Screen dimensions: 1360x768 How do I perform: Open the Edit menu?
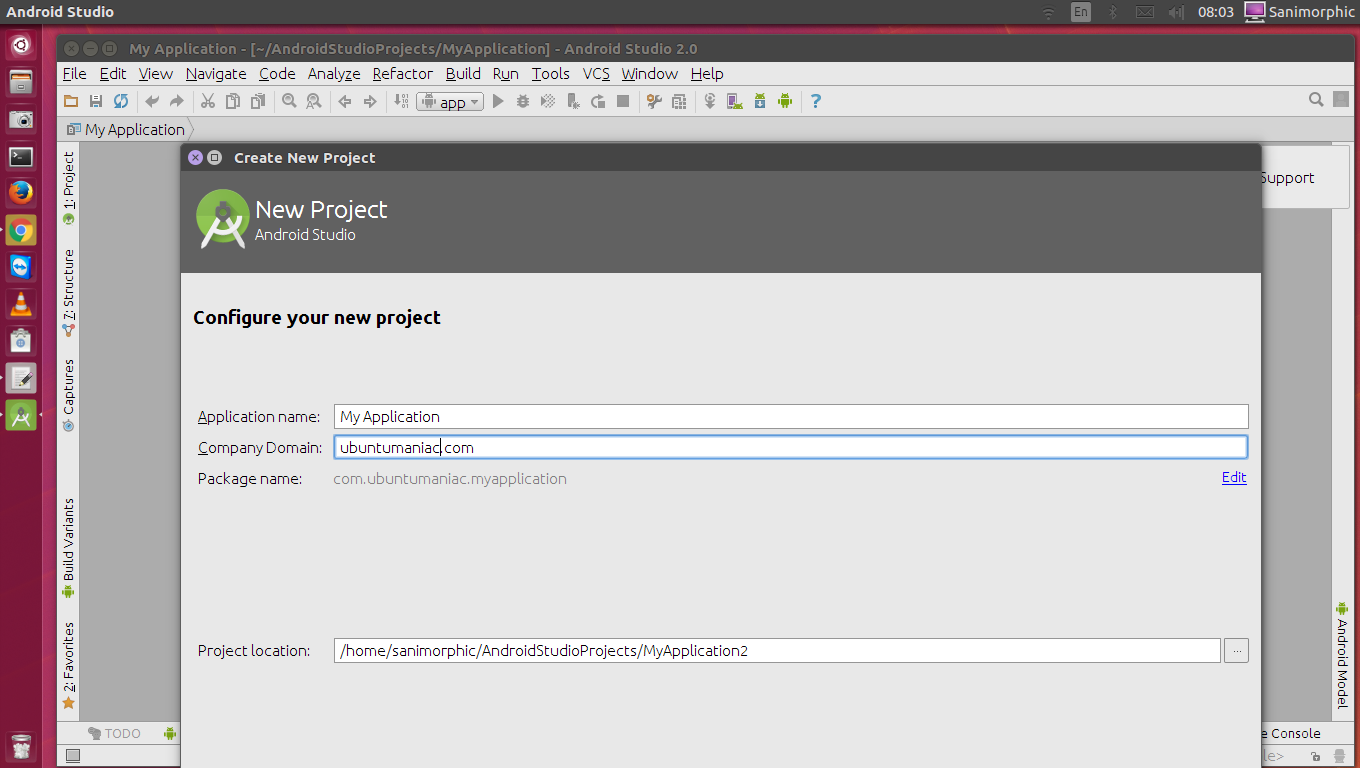point(113,74)
